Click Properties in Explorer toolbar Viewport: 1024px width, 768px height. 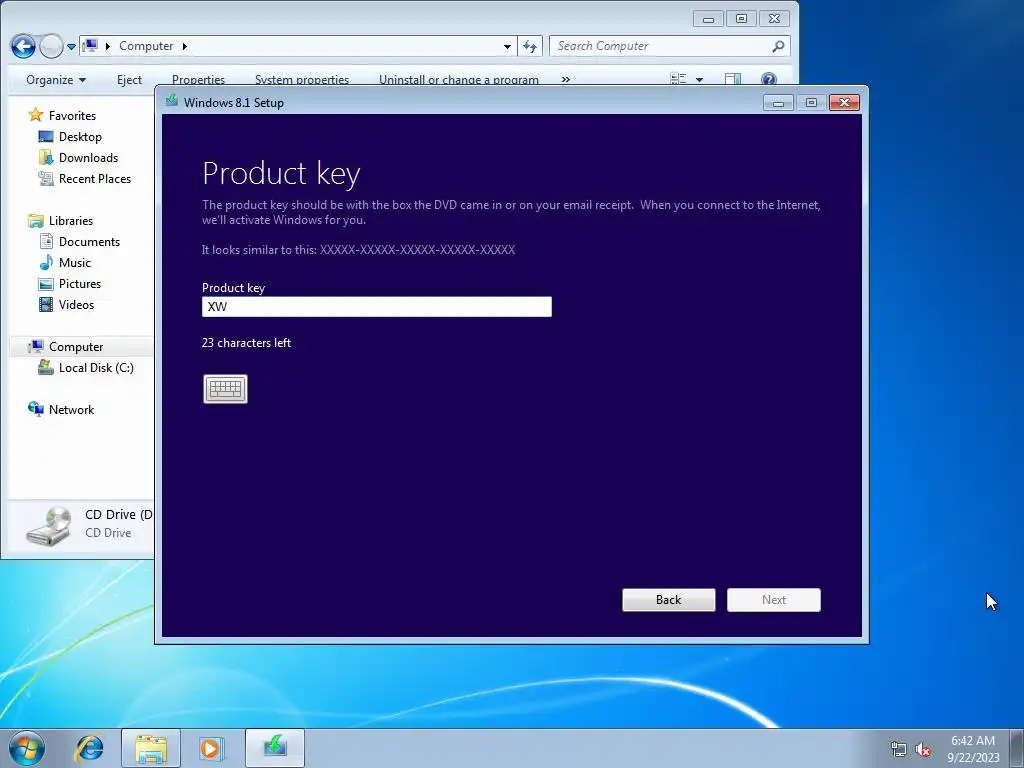[x=199, y=80]
